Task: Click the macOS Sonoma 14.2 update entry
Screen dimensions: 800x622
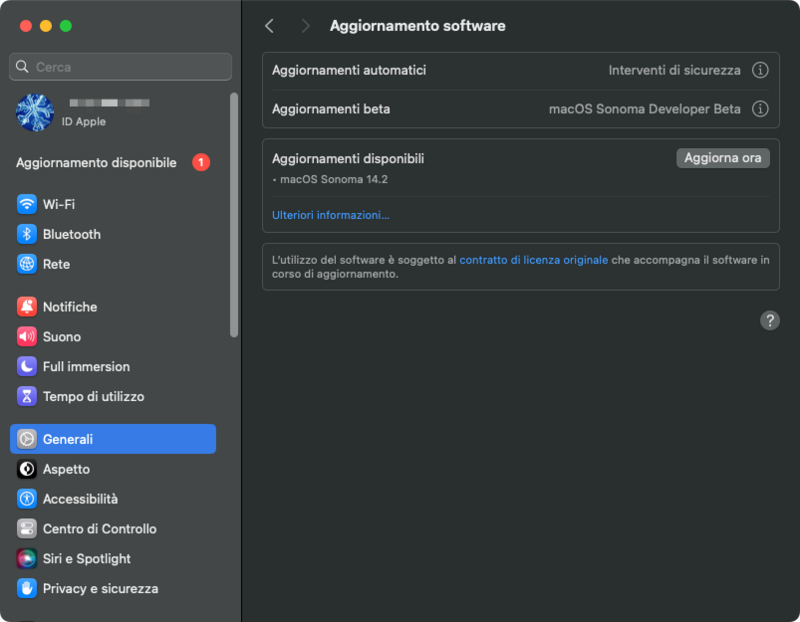Action: click(334, 180)
